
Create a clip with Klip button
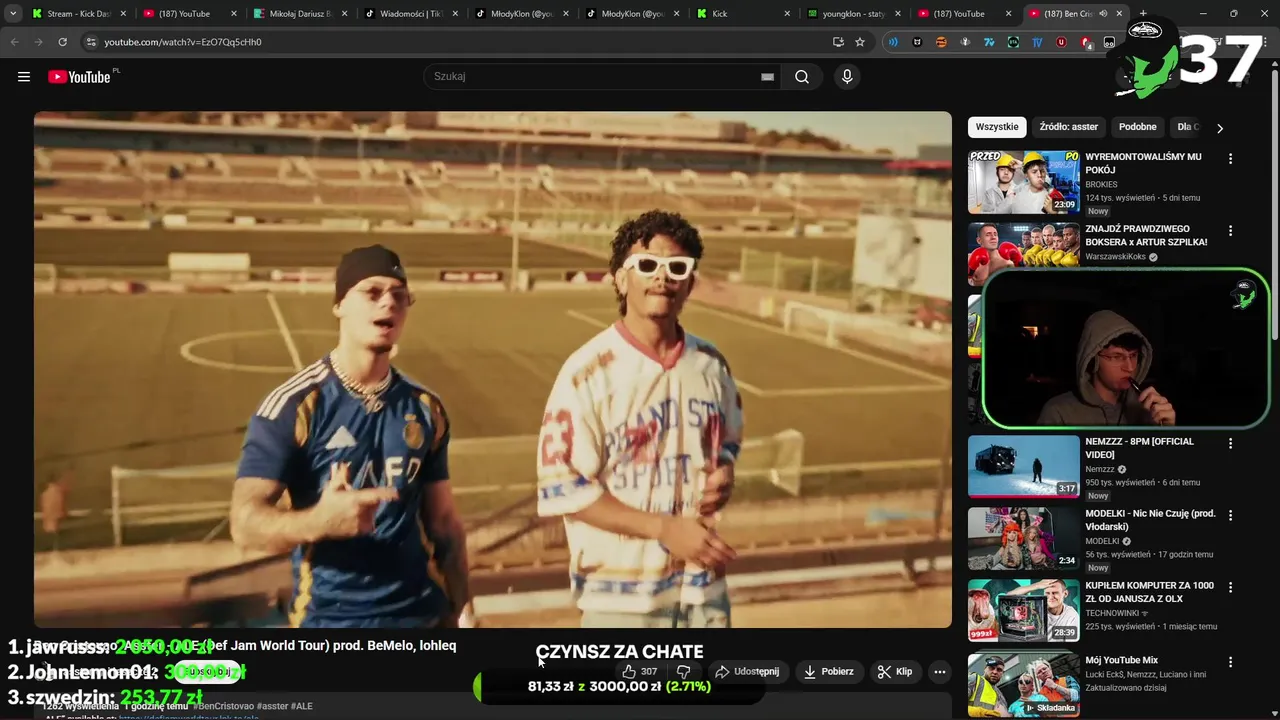pyautogui.click(x=894, y=672)
